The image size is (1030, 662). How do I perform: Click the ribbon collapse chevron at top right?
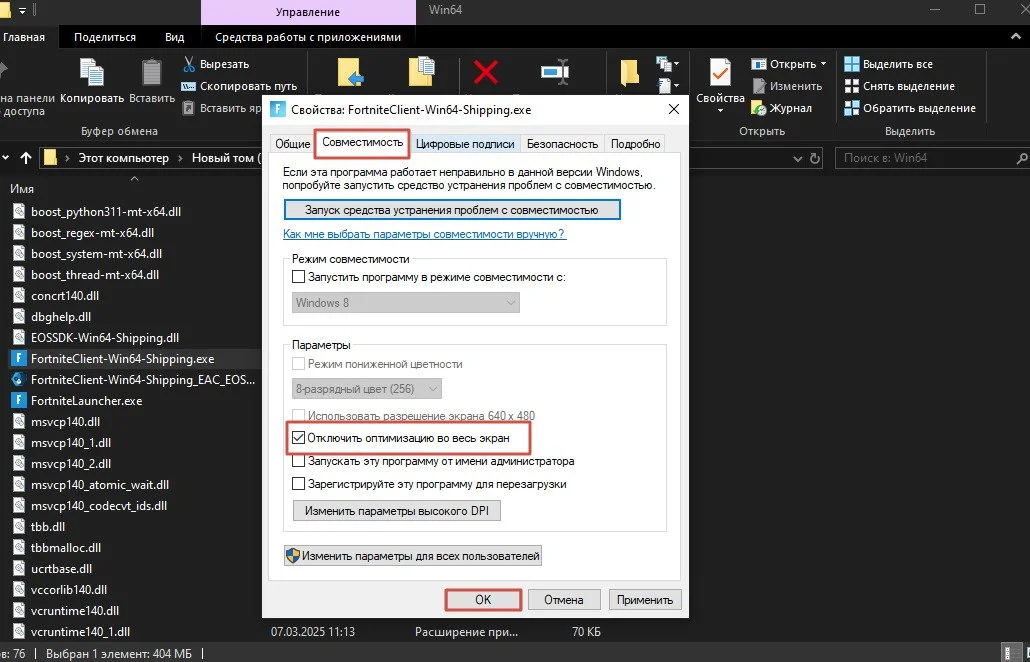[x=1016, y=37]
